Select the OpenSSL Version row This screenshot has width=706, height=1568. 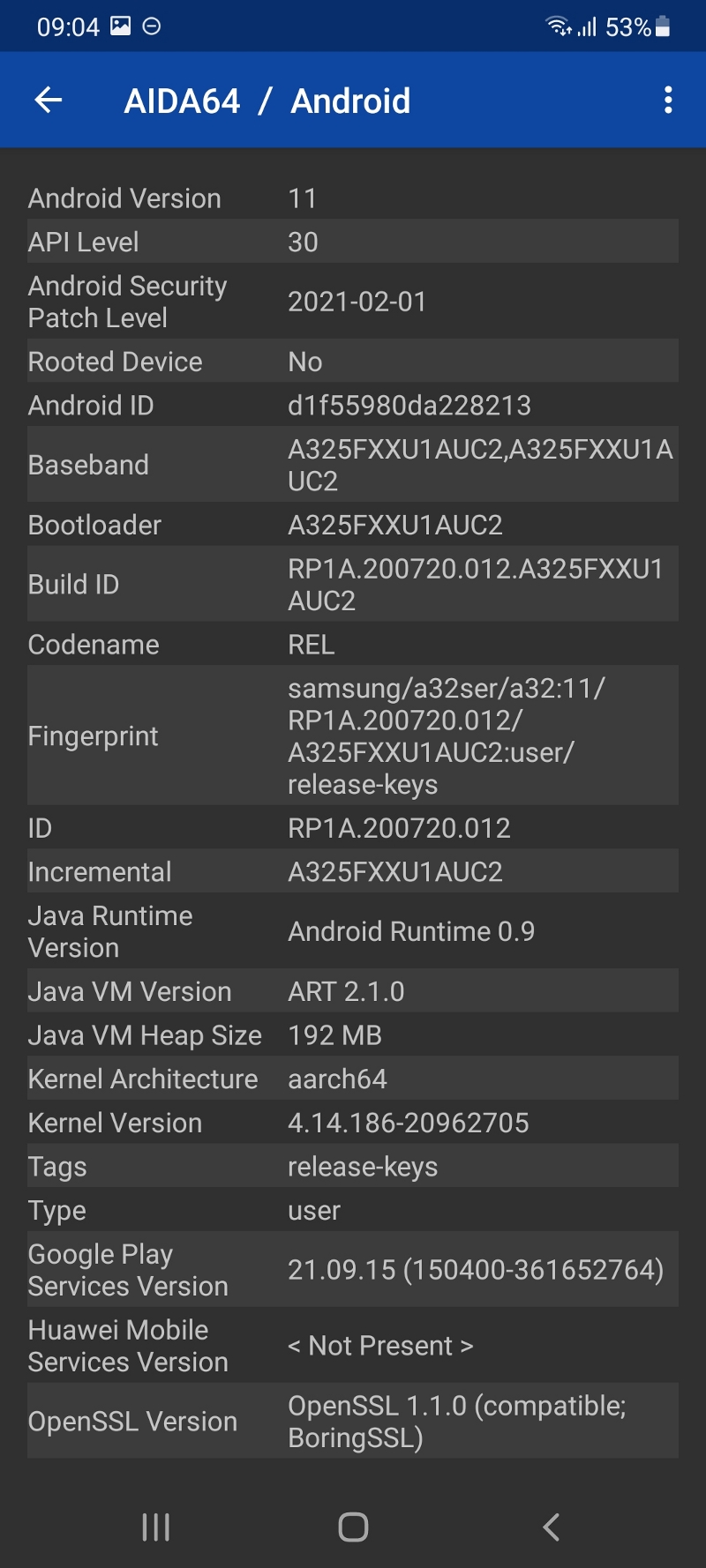pyautogui.click(x=353, y=1421)
